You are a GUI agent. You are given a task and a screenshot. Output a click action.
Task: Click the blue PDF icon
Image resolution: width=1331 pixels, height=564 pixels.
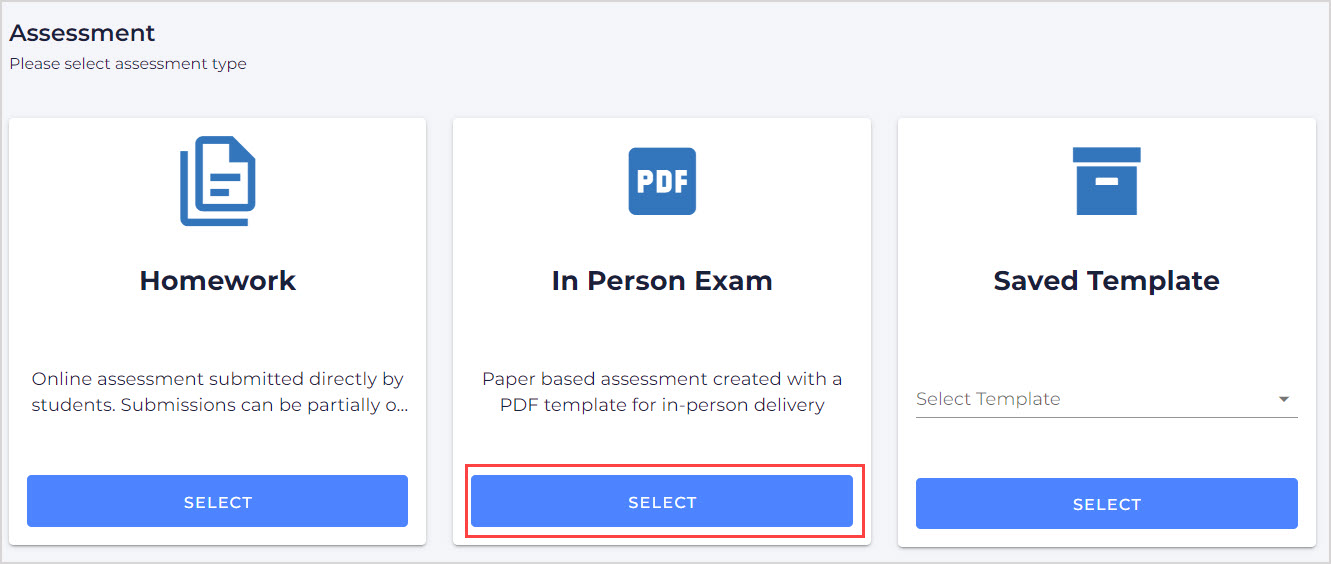[662, 181]
